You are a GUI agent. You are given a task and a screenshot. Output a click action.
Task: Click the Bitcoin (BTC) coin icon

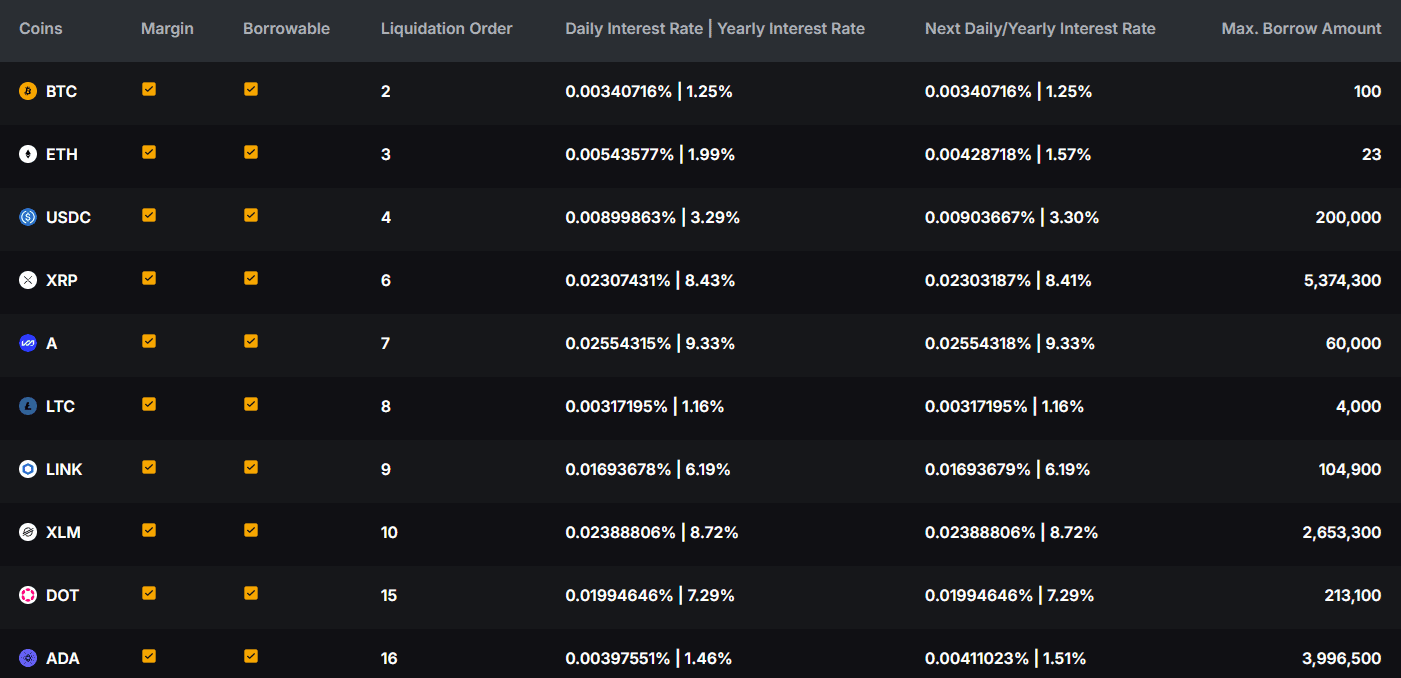click(28, 92)
